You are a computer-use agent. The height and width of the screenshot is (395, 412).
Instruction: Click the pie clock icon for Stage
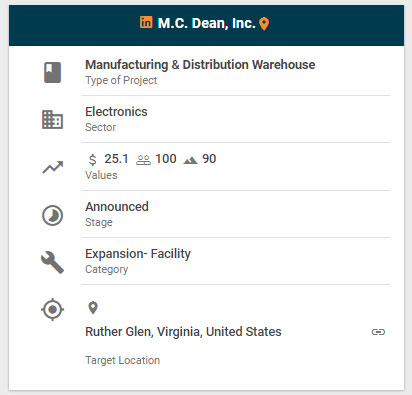pos(53,215)
